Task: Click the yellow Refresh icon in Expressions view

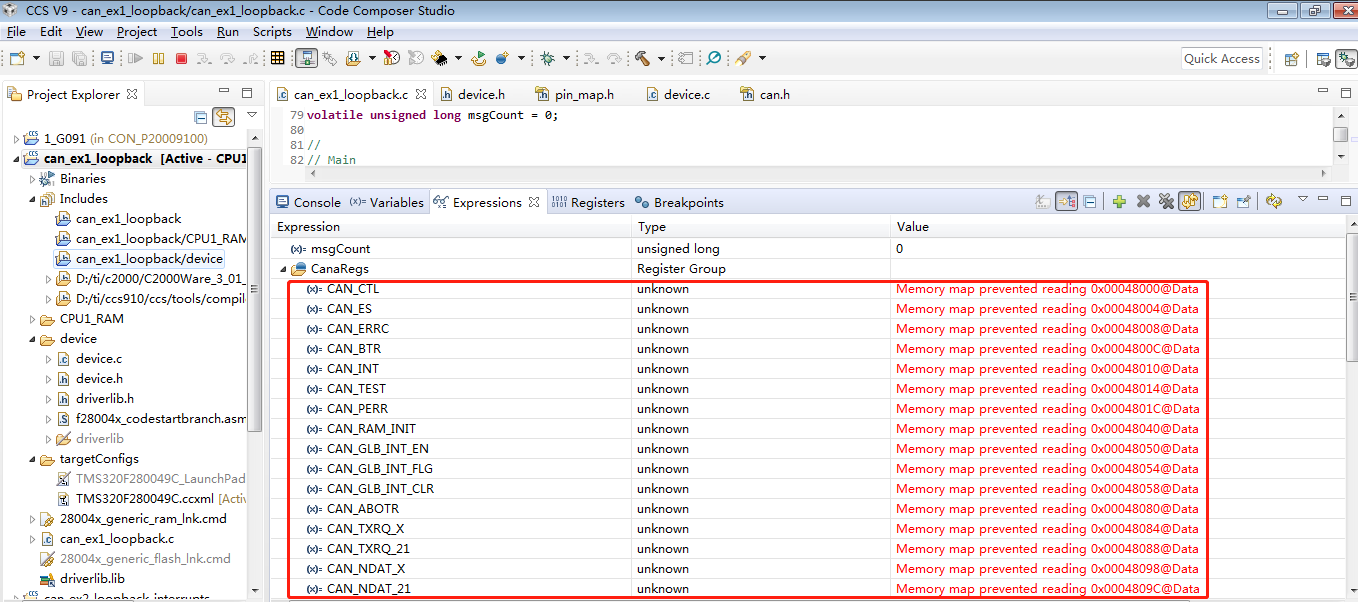Action: [1274, 201]
